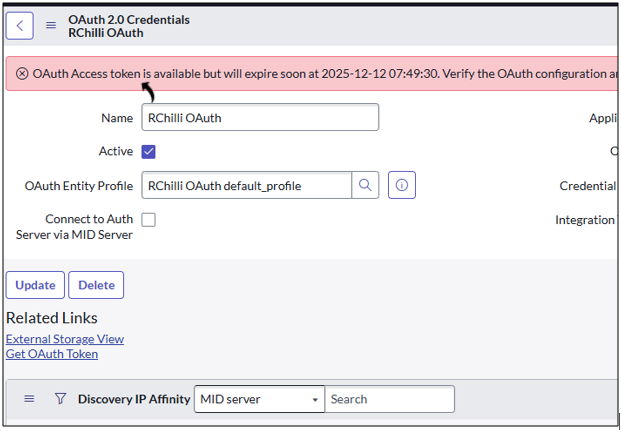The image size is (621, 432).
Task: Click the Update button
Action: (x=35, y=285)
